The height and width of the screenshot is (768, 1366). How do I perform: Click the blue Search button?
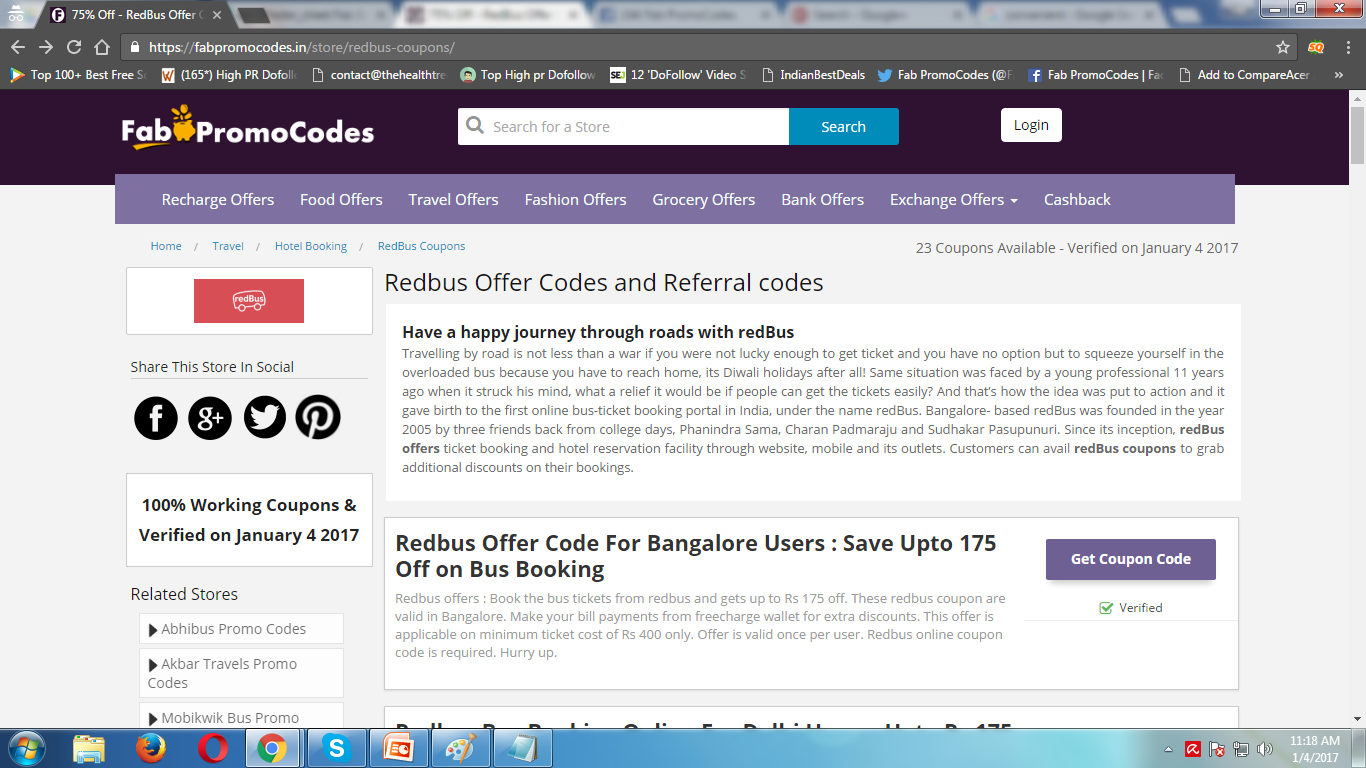[x=844, y=127]
